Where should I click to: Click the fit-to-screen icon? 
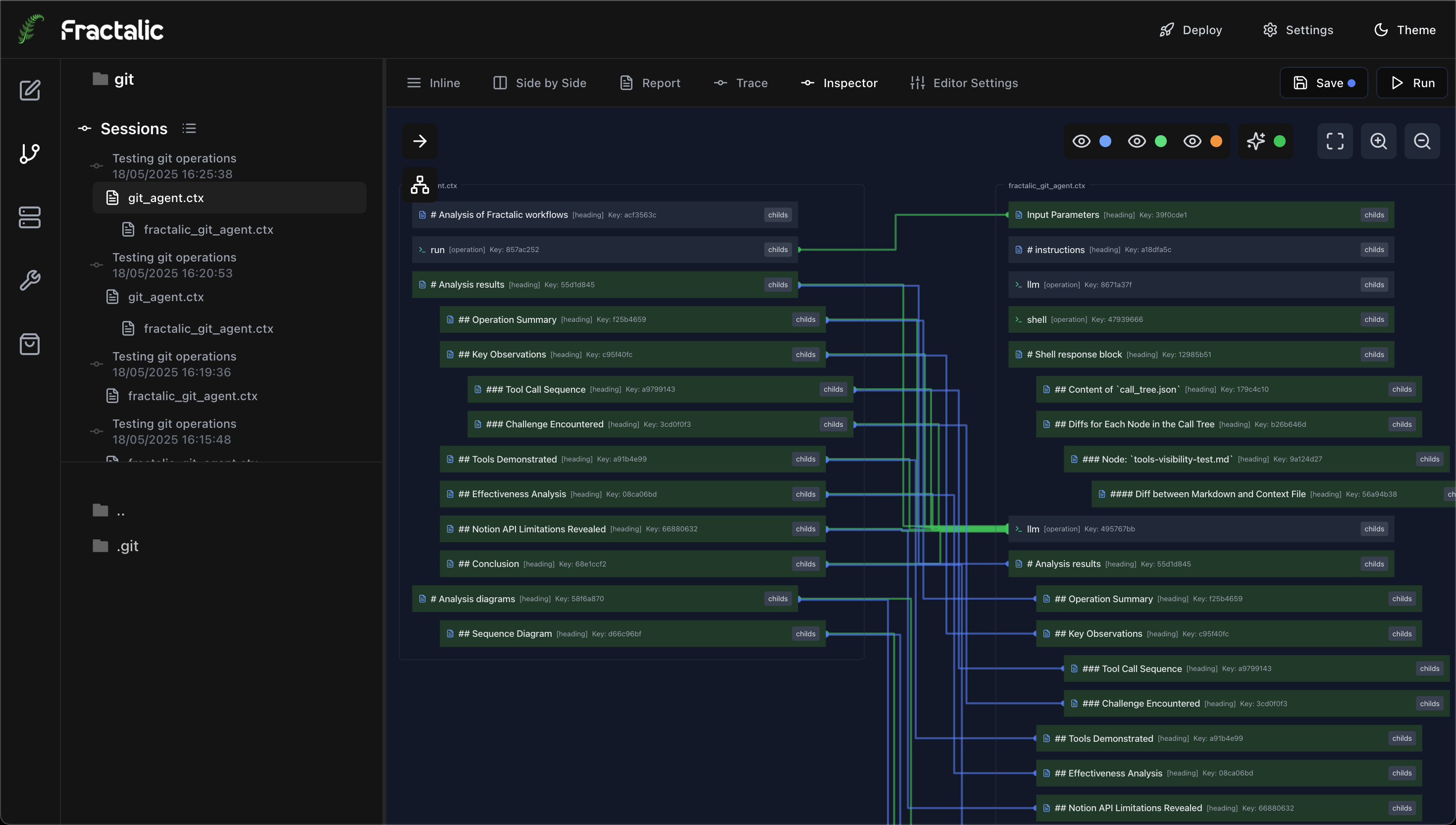[x=1335, y=141]
